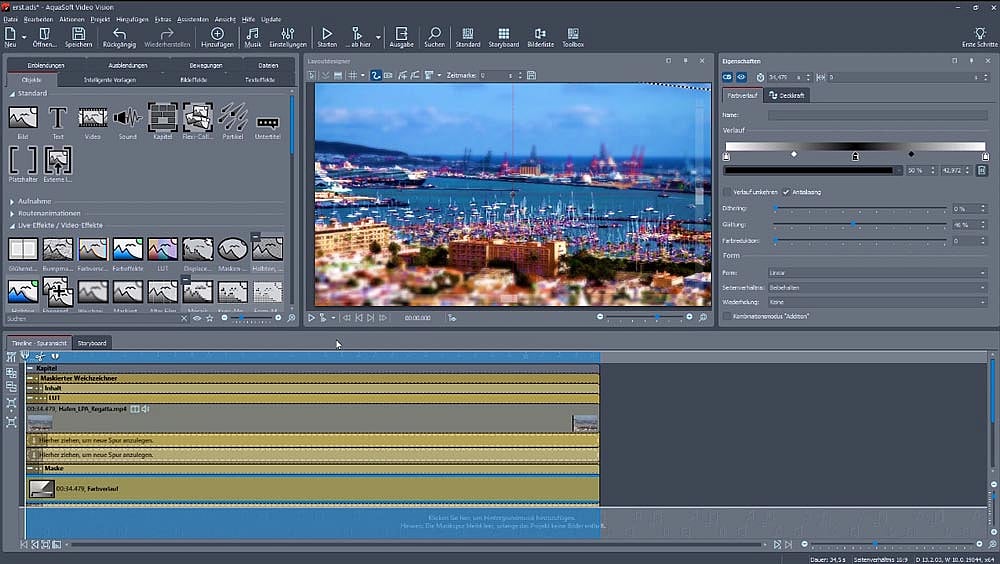Enable the Verlauf umkehren checkbox
This screenshot has height=564, width=1000.
[x=727, y=192]
